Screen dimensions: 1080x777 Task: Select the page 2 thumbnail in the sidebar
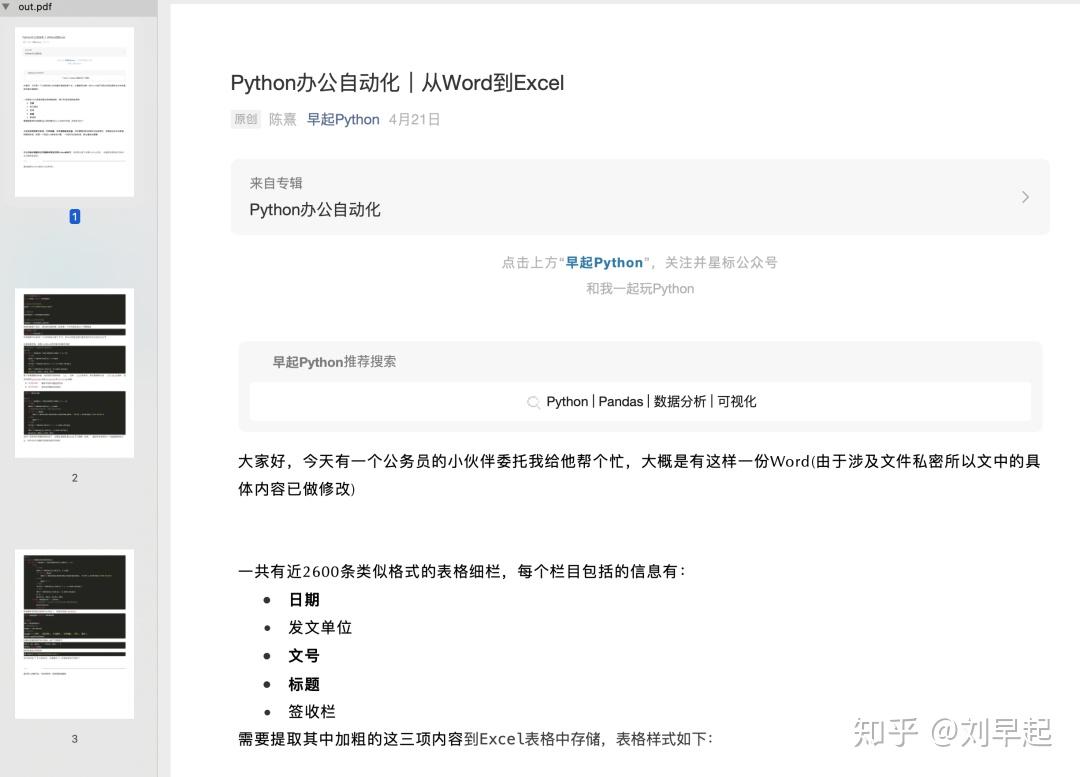[x=74, y=371]
